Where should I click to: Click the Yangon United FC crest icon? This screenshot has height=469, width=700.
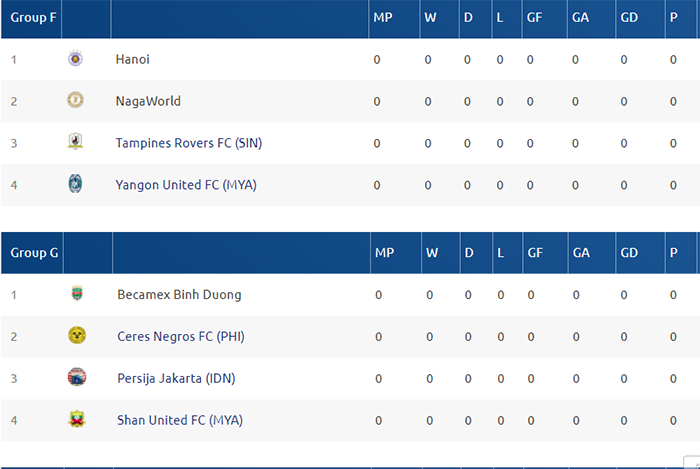pos(75,184)
